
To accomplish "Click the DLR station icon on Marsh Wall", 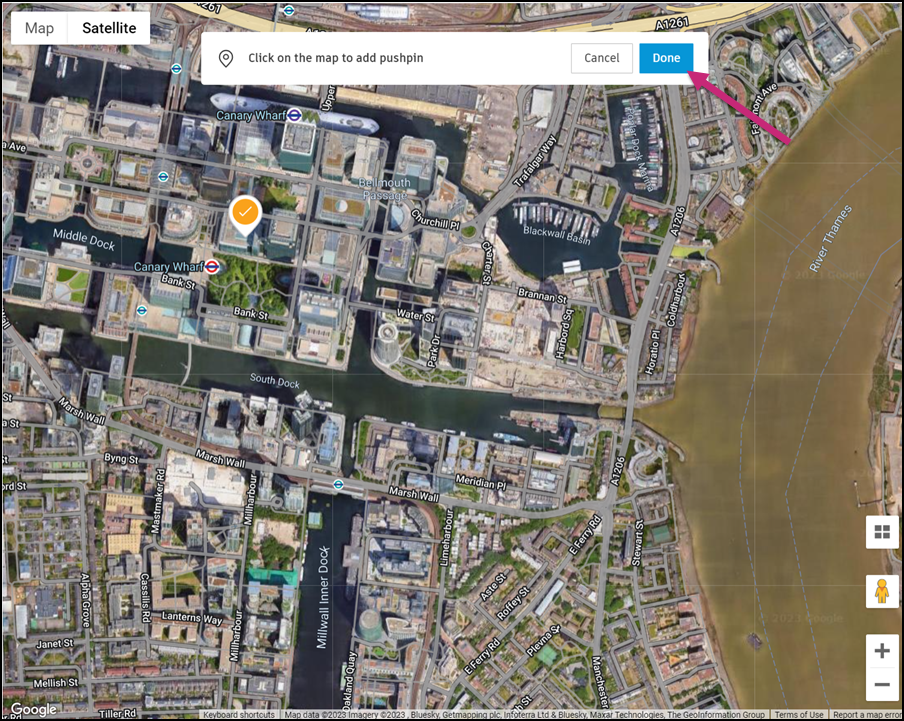I will [338, 485].
